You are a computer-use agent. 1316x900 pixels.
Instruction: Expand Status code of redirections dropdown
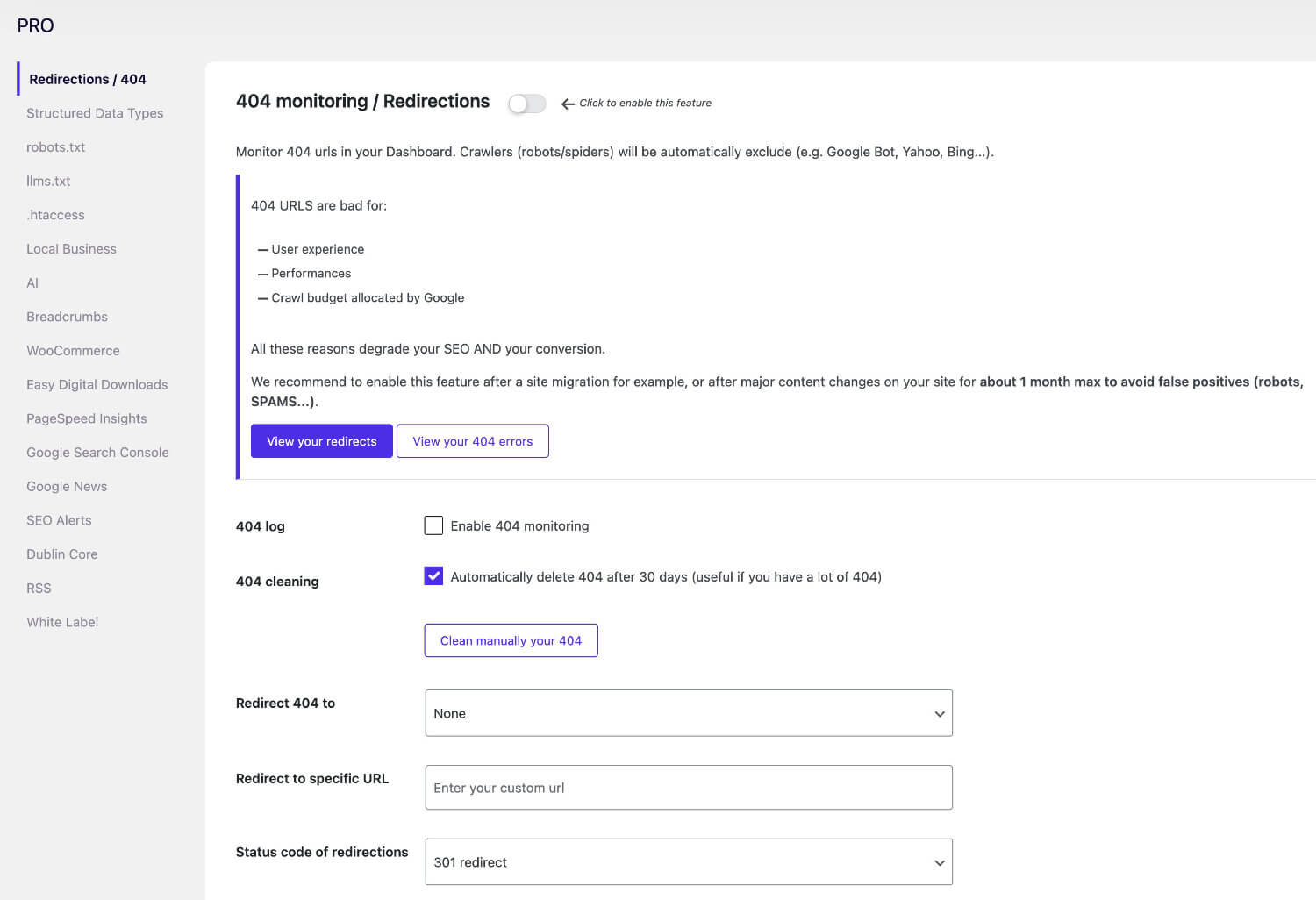(x=688, y=861)
